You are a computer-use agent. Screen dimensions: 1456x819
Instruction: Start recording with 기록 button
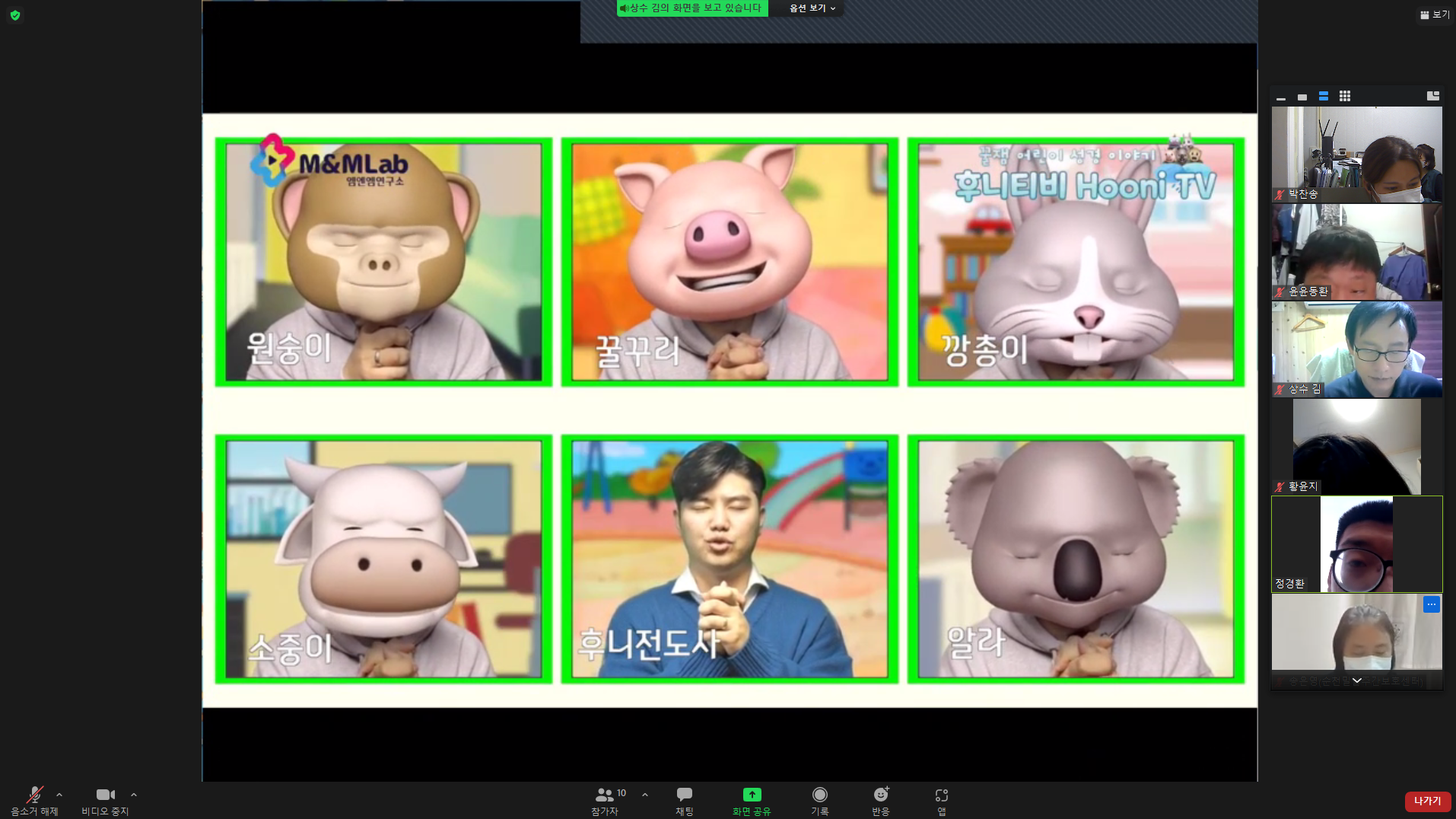point(819,801)
